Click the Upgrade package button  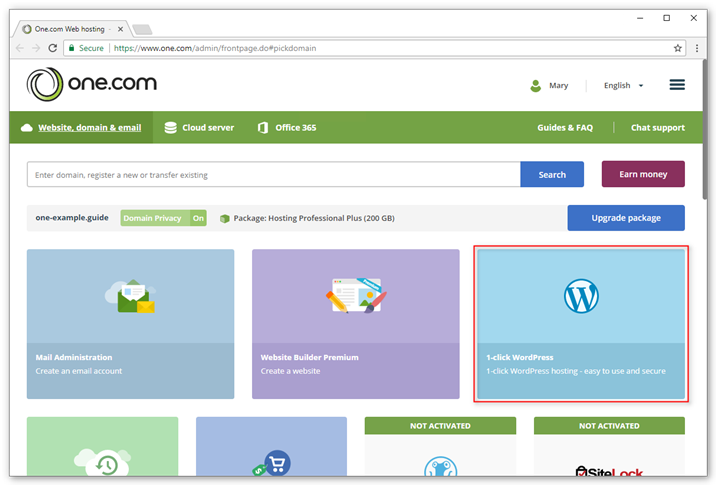(626, 218)
